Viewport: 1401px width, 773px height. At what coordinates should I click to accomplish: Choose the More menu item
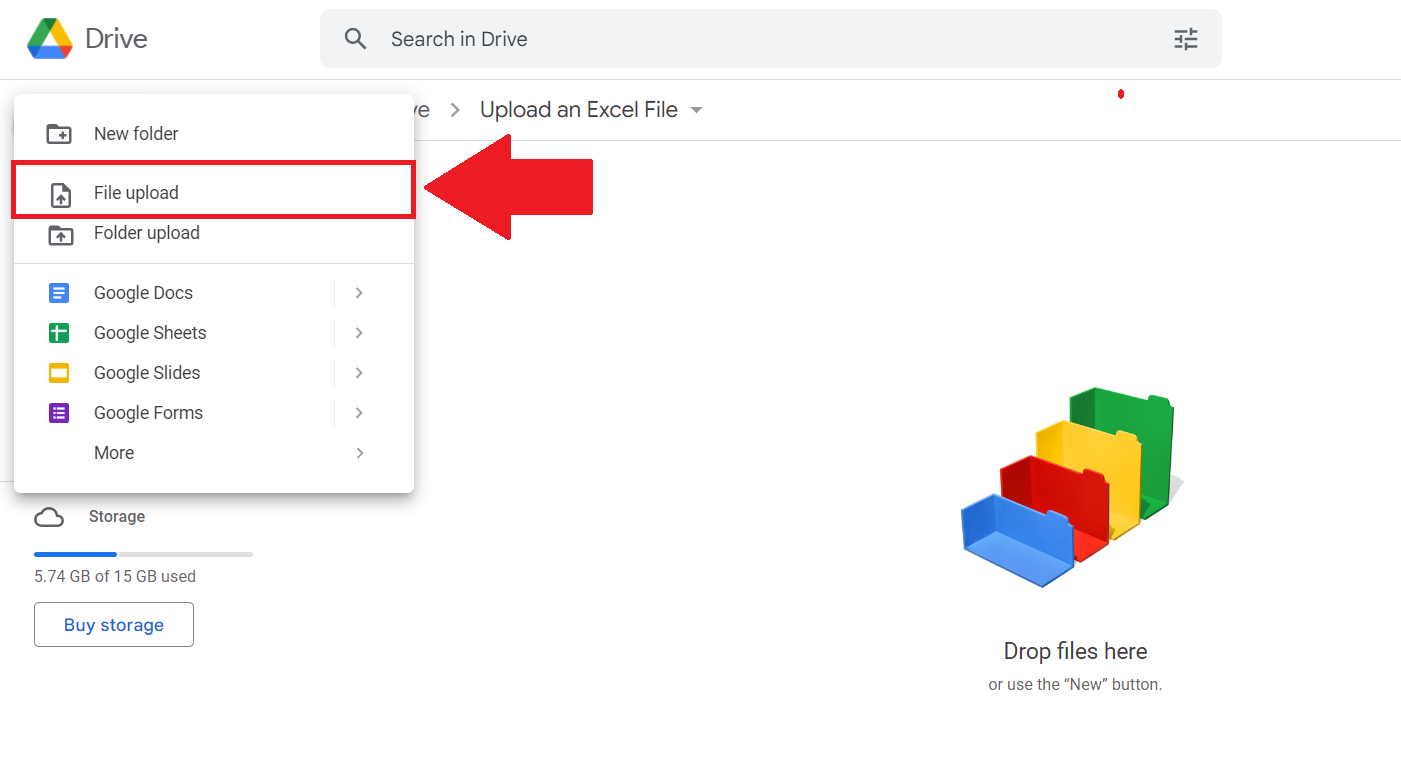pos(214,453)
